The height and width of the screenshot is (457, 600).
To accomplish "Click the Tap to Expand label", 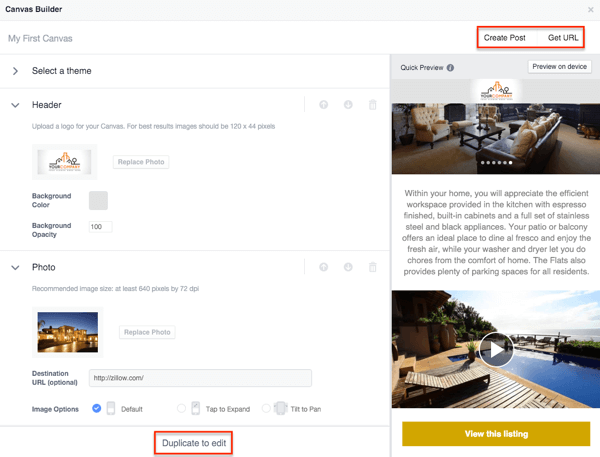I will click(228, 409).
